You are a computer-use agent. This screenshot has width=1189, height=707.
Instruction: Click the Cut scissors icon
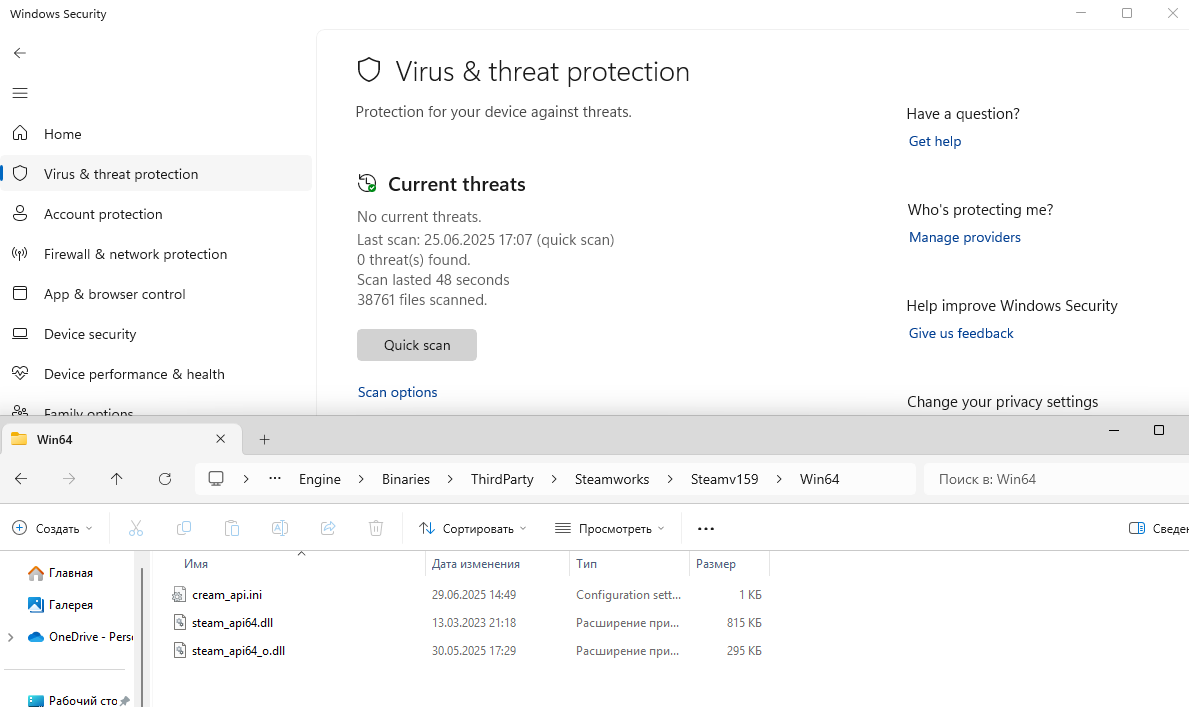coord(136,529)
